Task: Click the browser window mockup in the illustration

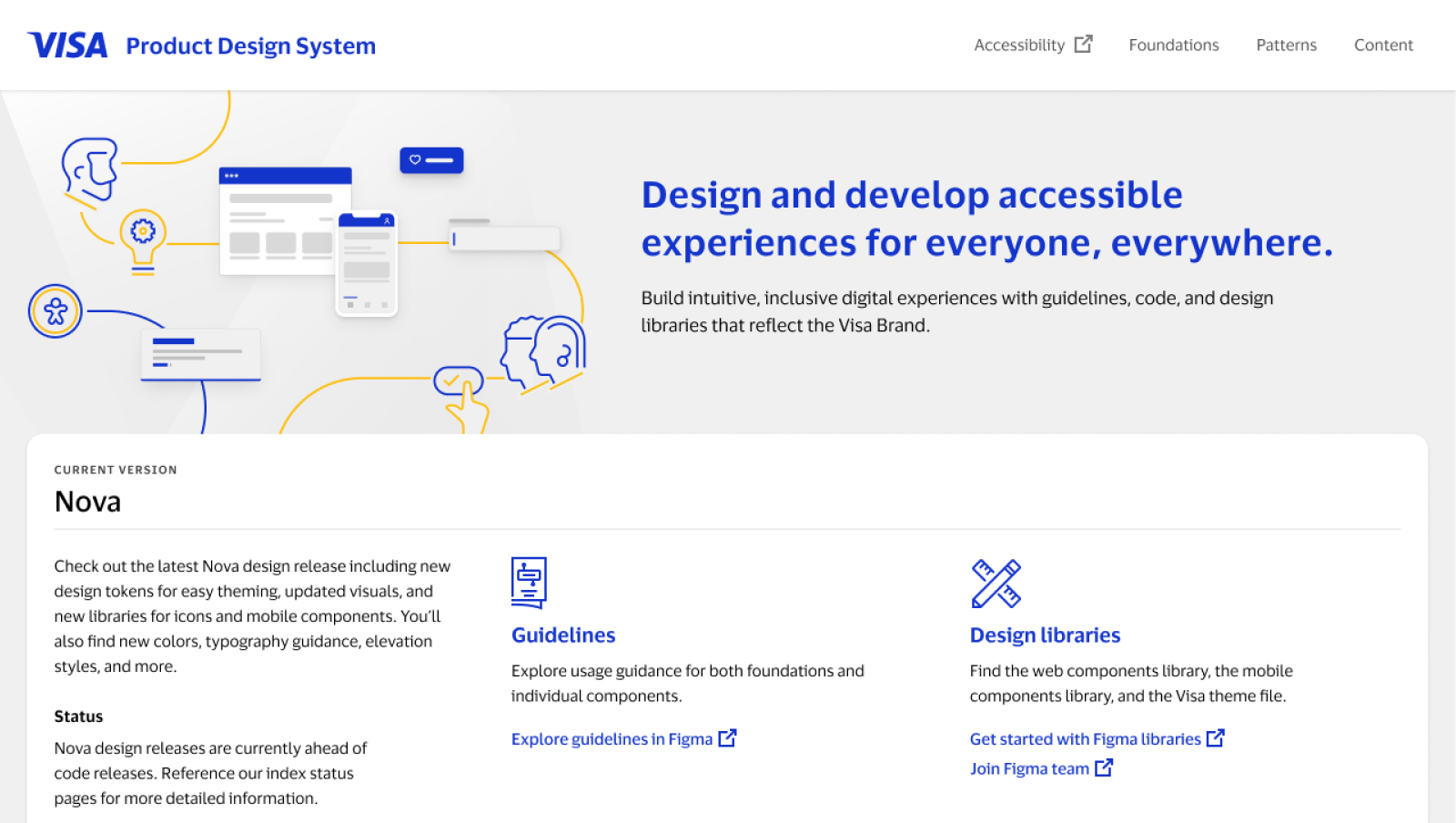Action: pyautogui.click(x=285, y=220)
